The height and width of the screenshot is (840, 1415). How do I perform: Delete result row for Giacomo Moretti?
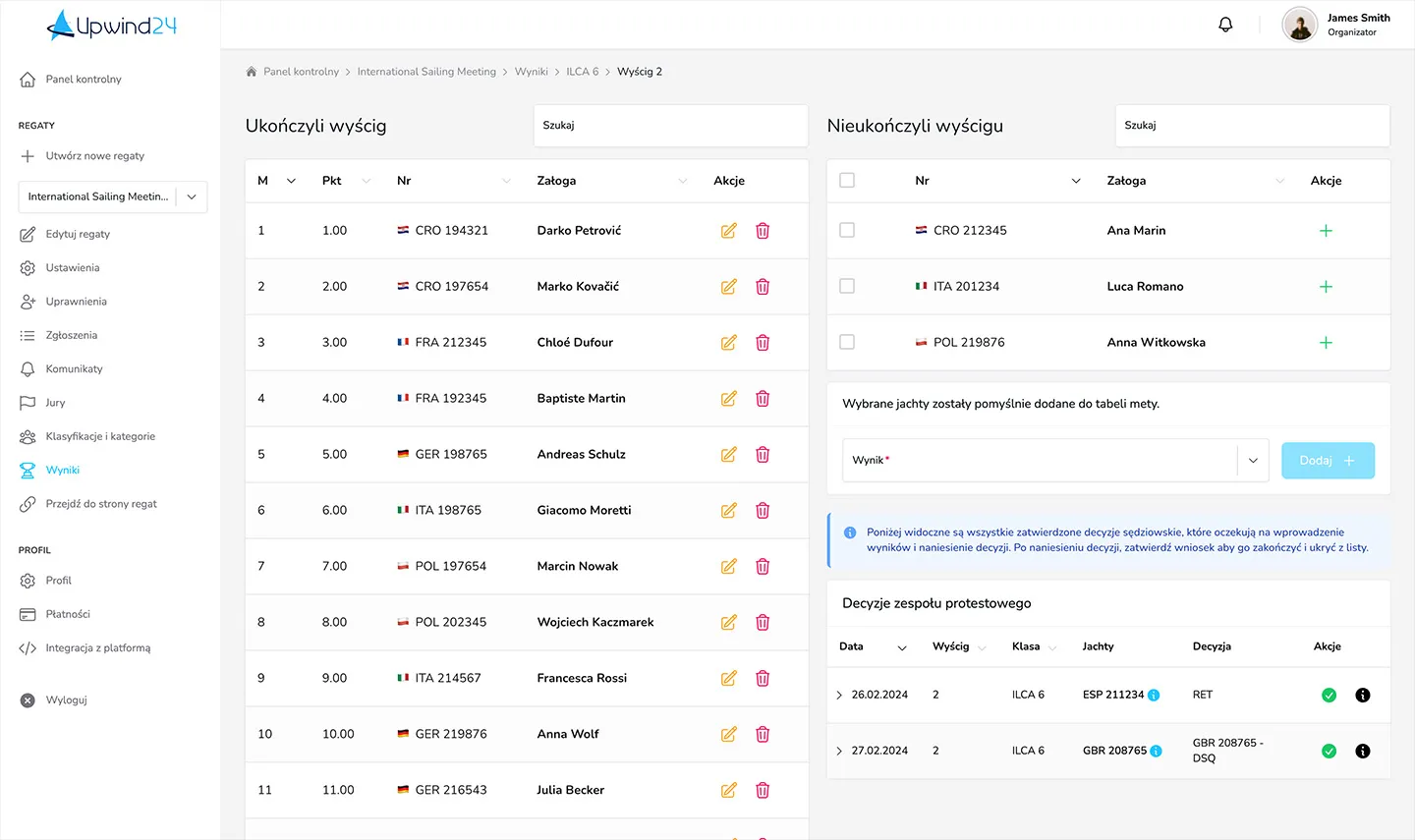coord(763,511)
